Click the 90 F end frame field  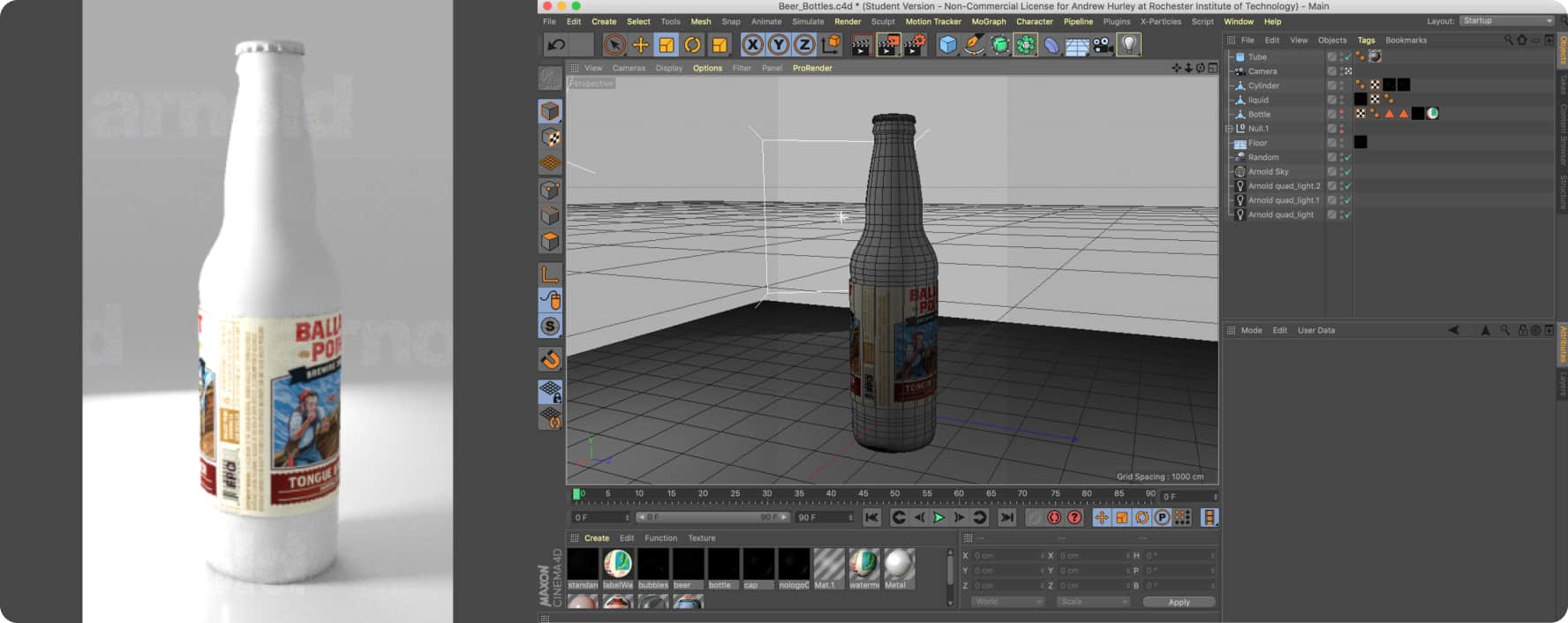coord(825,517)
